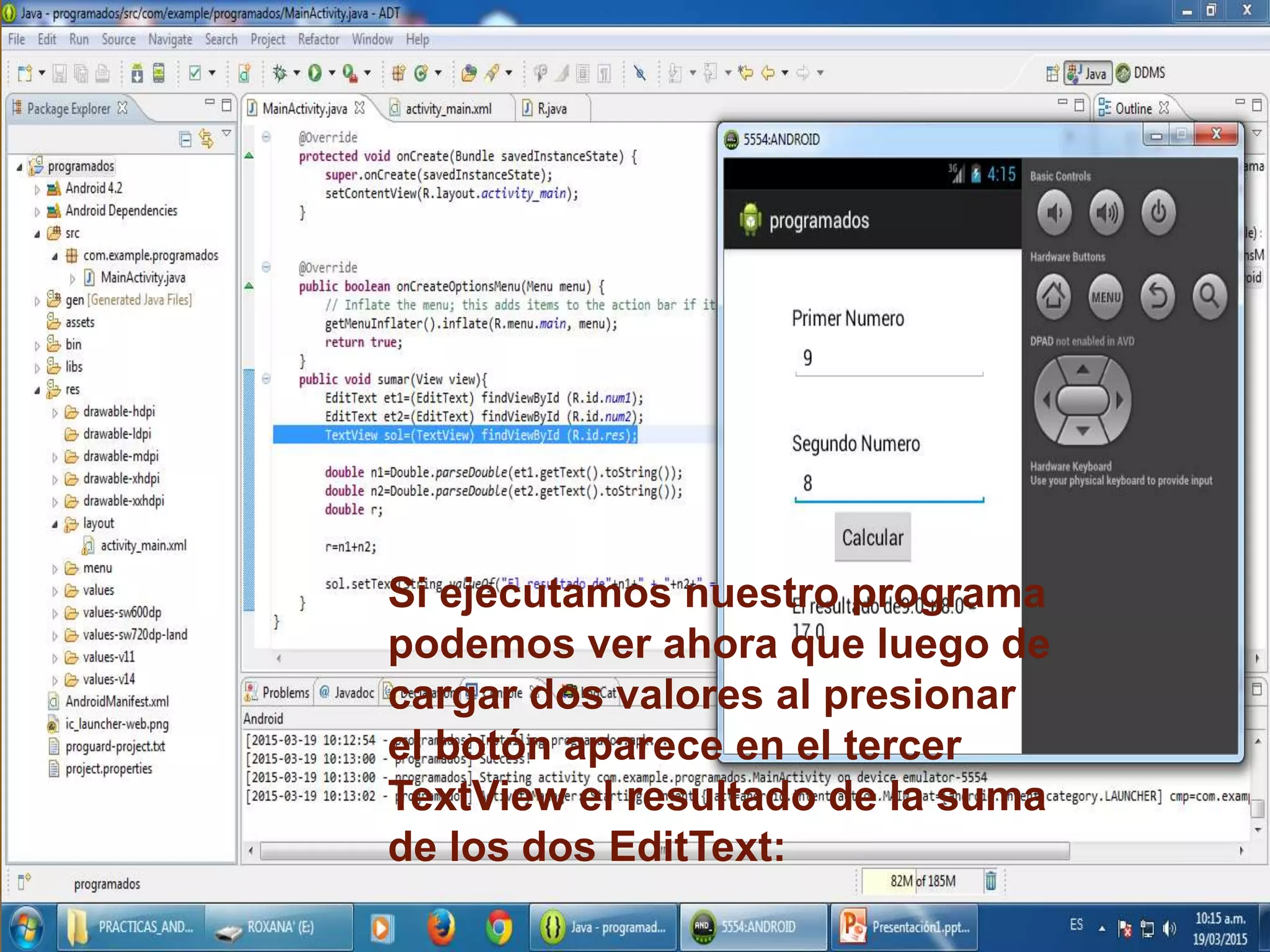The width and height of the screenshot is (1270, 952).
Task: Click the emulator MENU hardware button
Action: pos(1106,297)
